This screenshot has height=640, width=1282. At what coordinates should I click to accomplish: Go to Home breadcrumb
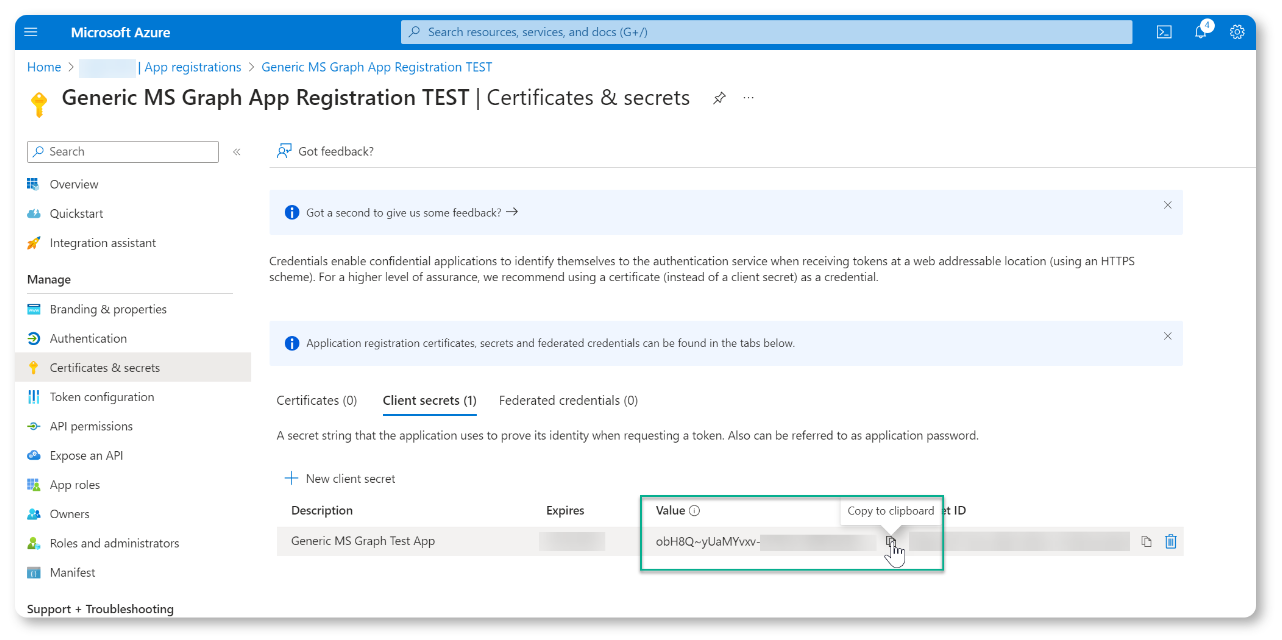coord(44,67)
